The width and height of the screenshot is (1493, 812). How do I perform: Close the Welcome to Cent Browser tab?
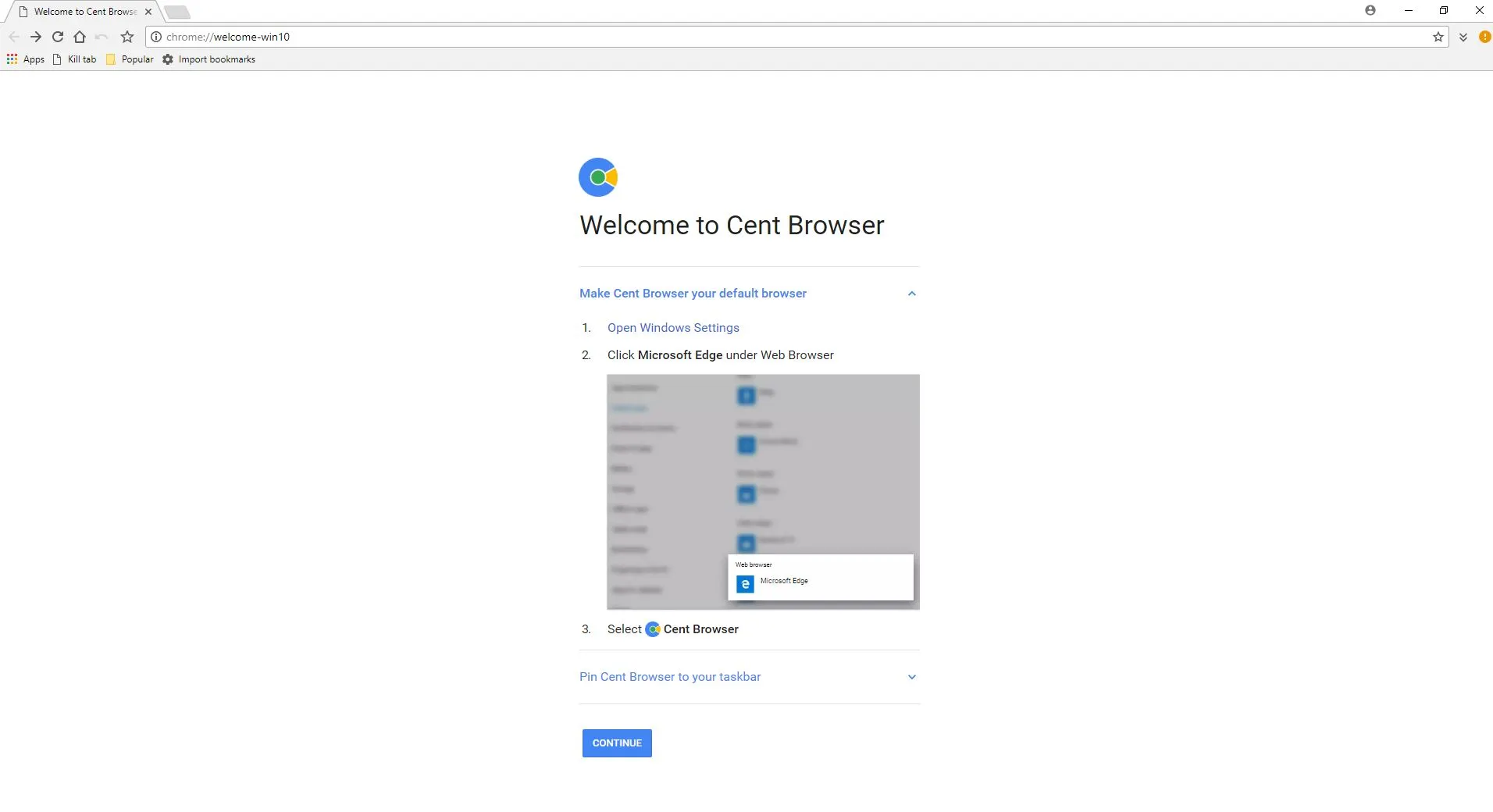[148, 12]
